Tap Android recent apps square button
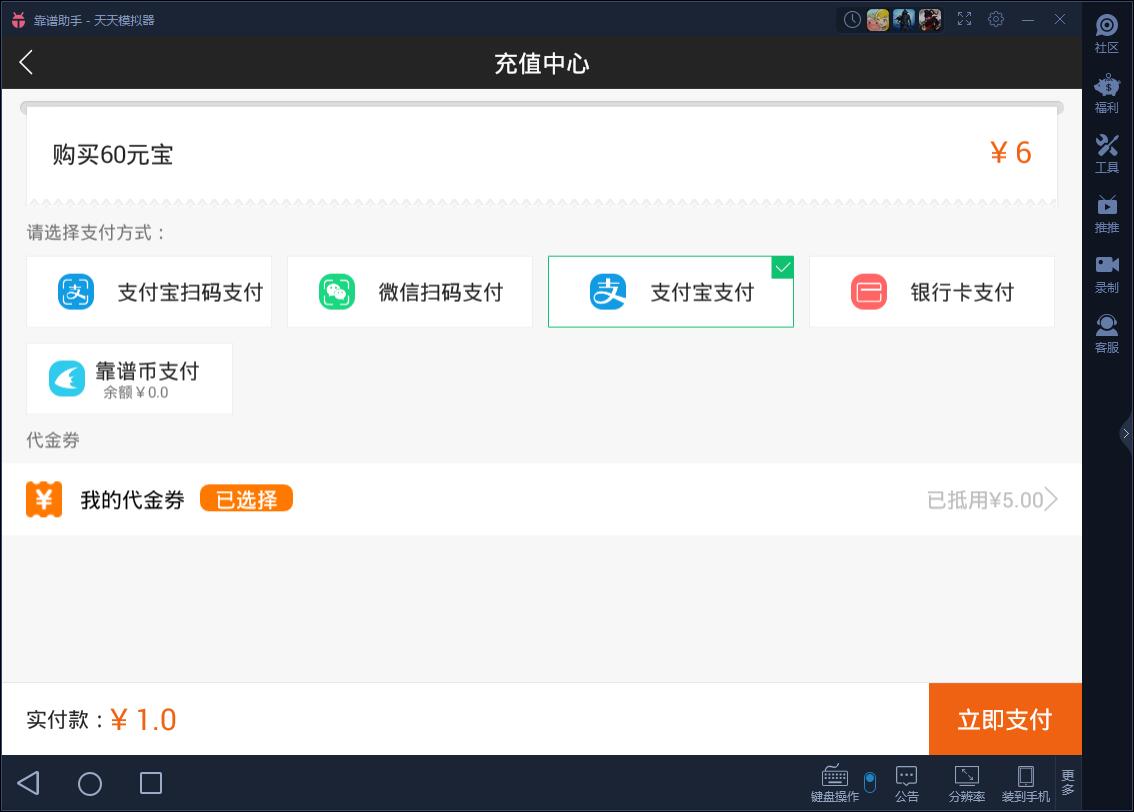 click(150, 783)
